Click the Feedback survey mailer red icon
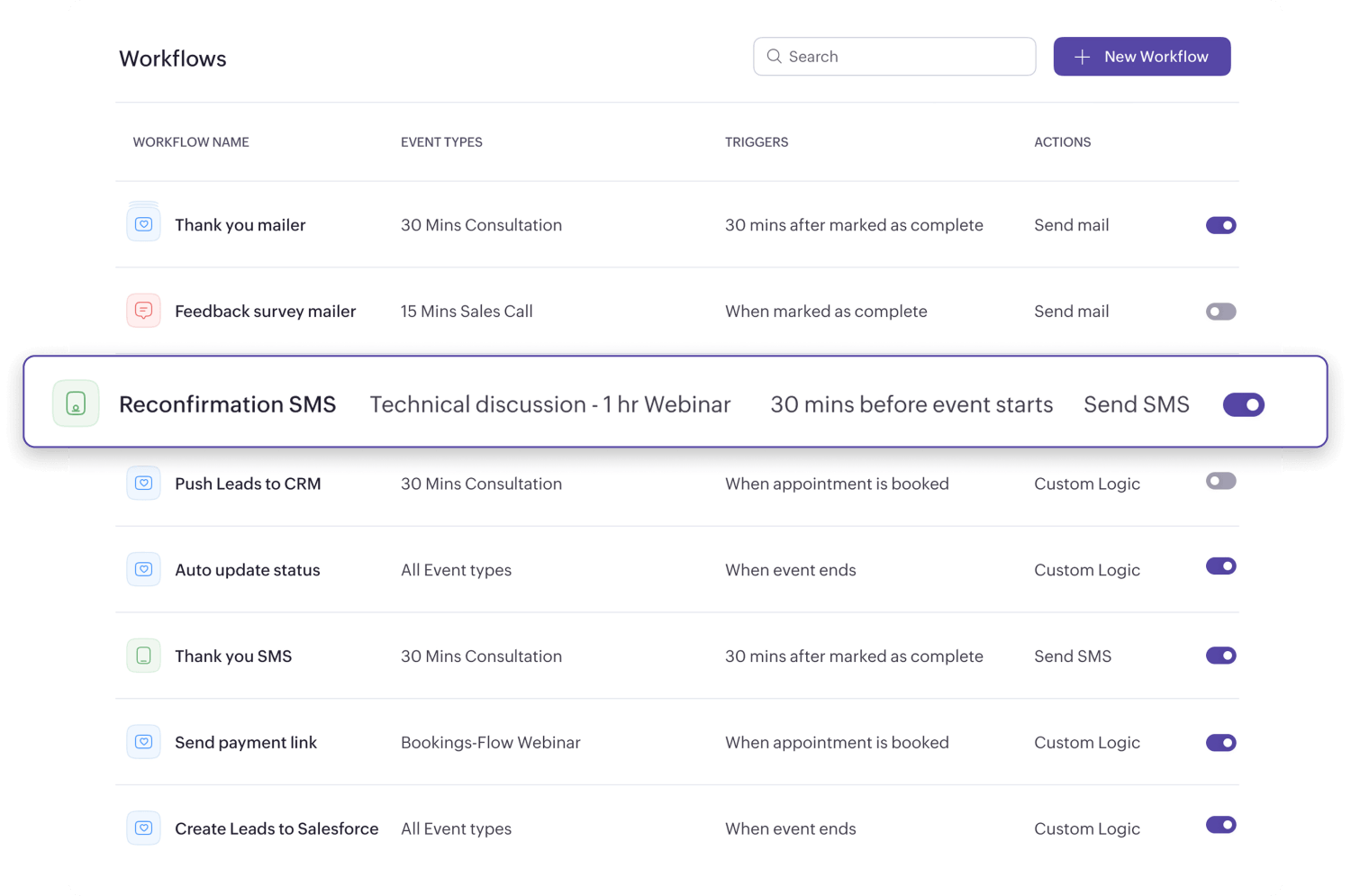Screen dimensions: 1351x896 click(x=143, y=311)
